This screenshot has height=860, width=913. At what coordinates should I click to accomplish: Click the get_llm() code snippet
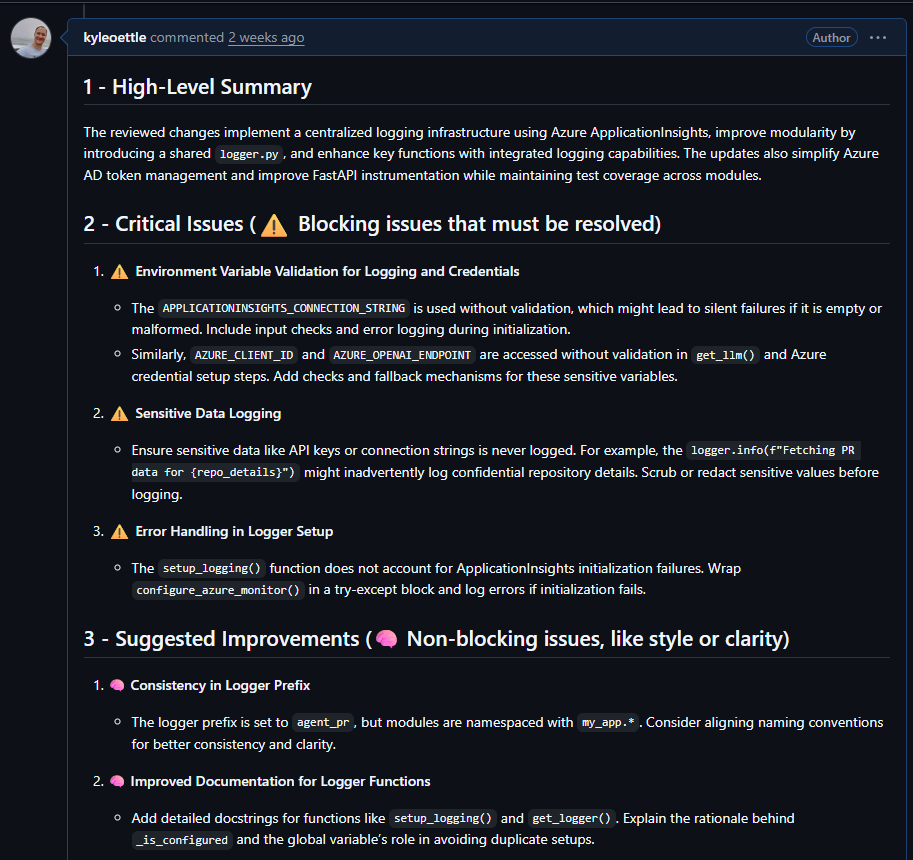click(726, 355)
